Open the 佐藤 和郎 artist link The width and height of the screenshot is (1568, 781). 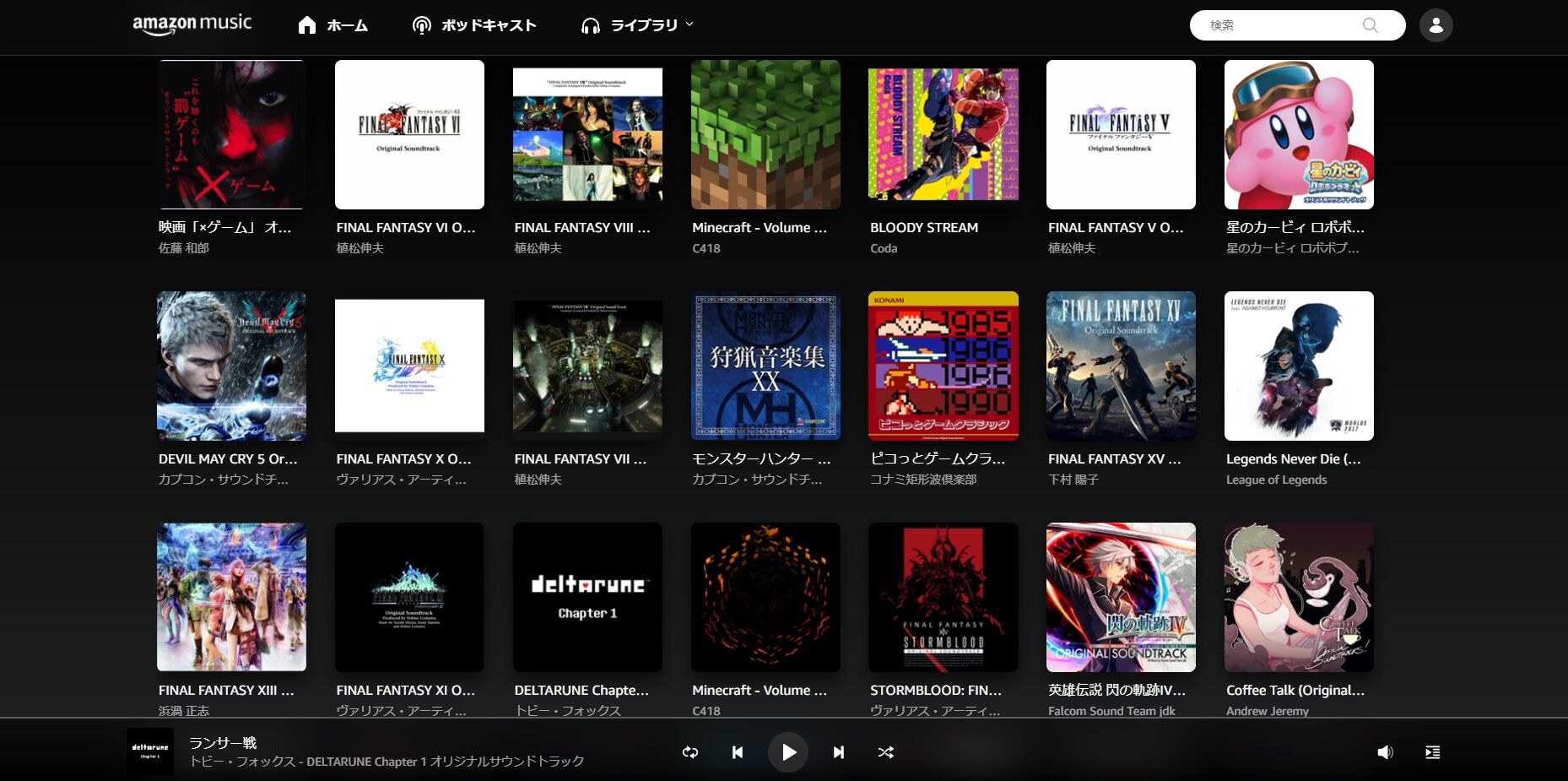183,248
